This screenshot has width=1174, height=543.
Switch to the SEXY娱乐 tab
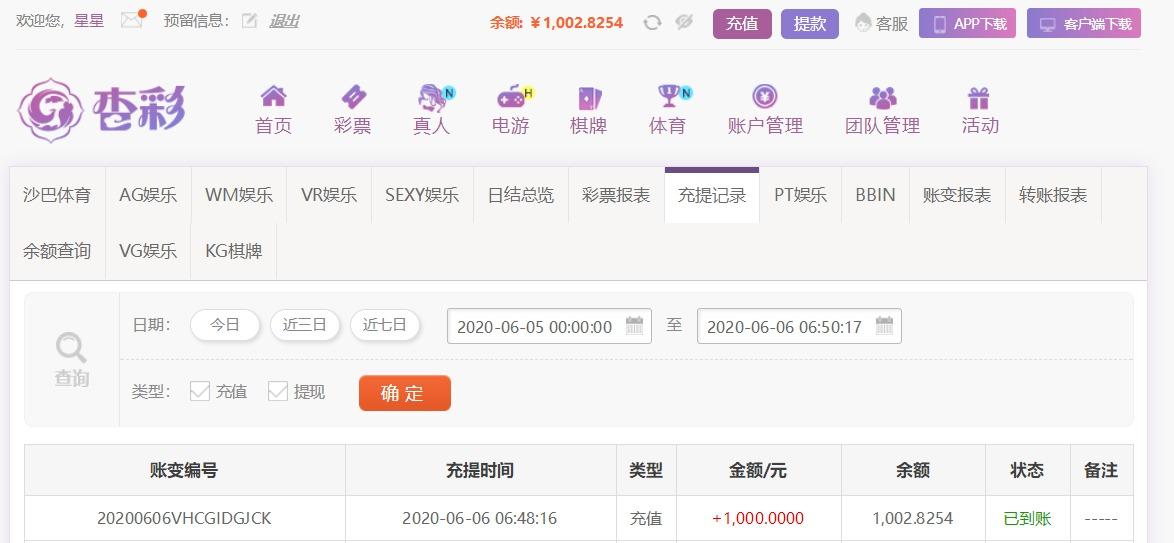pyautogui.click(x=422, y=195)
